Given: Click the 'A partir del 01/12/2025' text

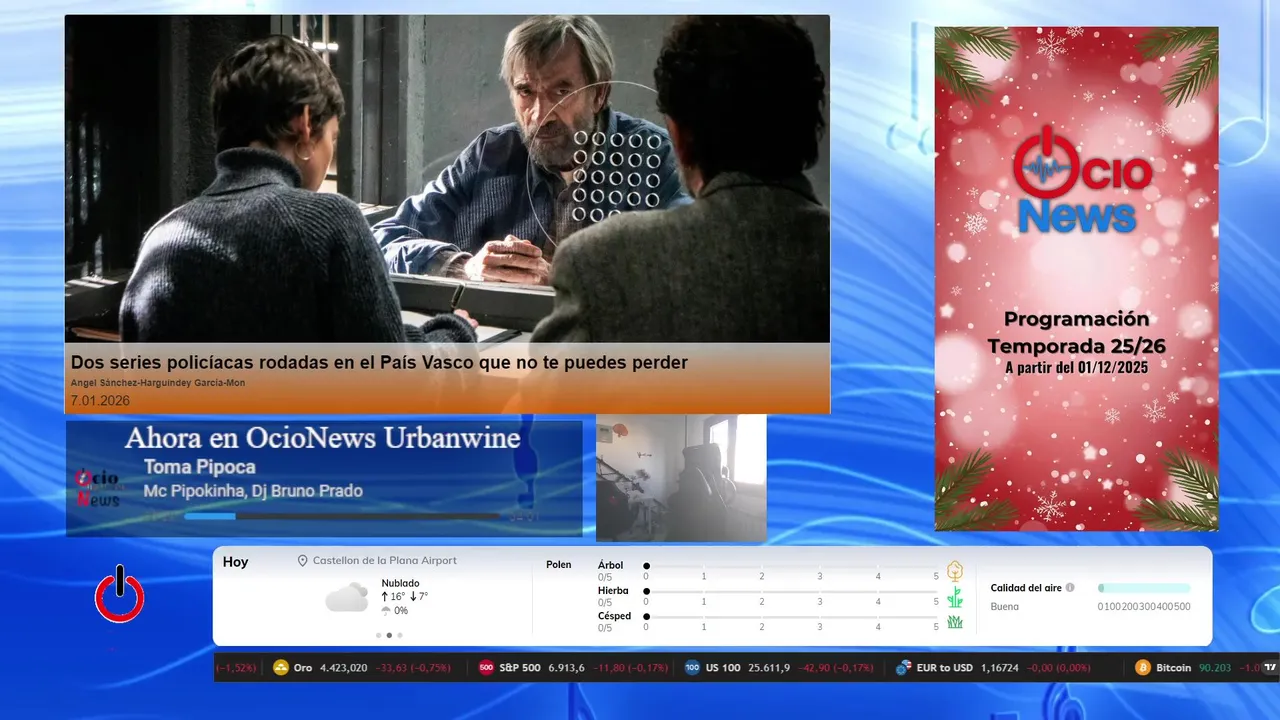Looking at the screenshot, I should point(1076,368).
